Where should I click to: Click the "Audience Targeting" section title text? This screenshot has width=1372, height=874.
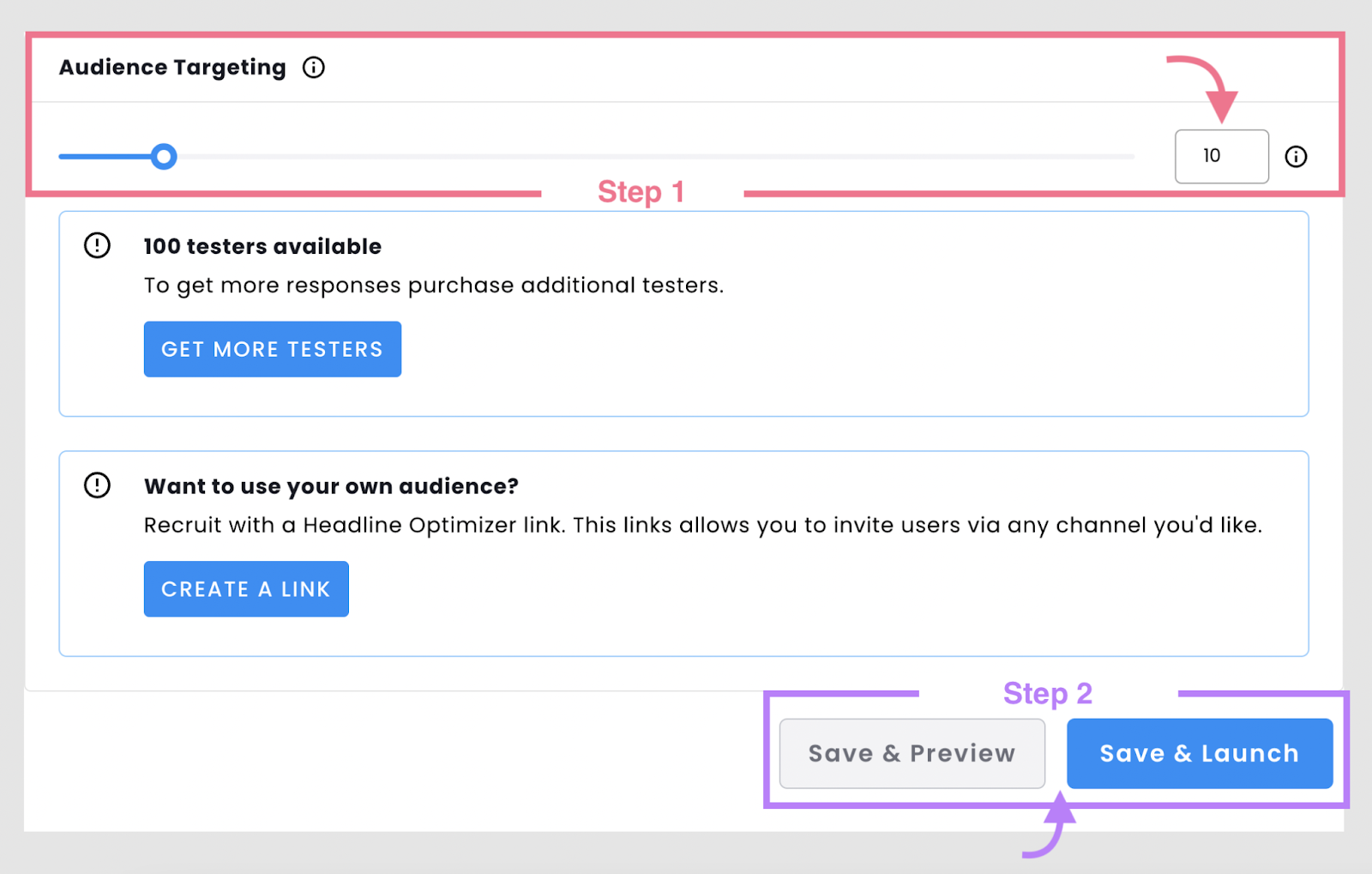tap(171, 67)
